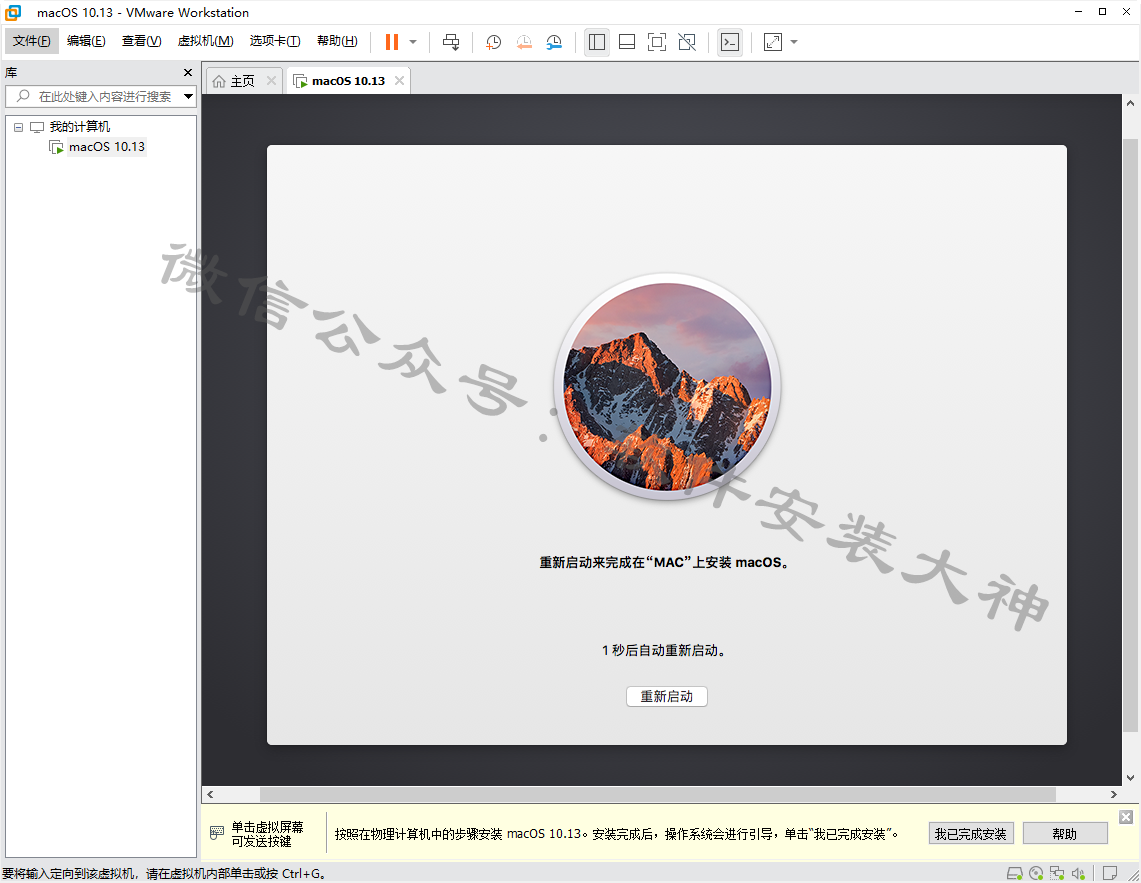This screenshot has width=1141, height=883.
Task: Select 我的计算机 in the library tree
Action: point(79,127)
